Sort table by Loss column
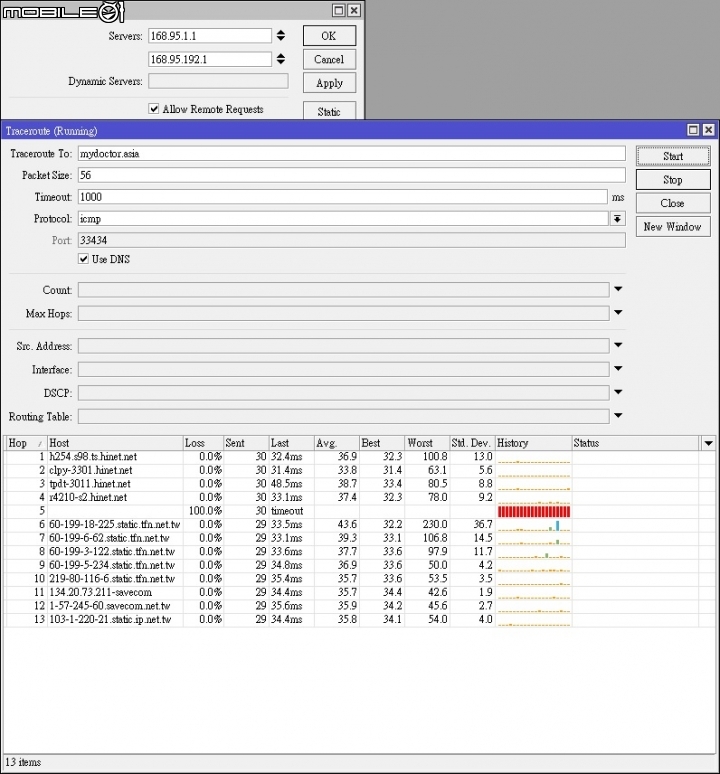This screenshot has height=774, width=720. [x=203, y=443]
